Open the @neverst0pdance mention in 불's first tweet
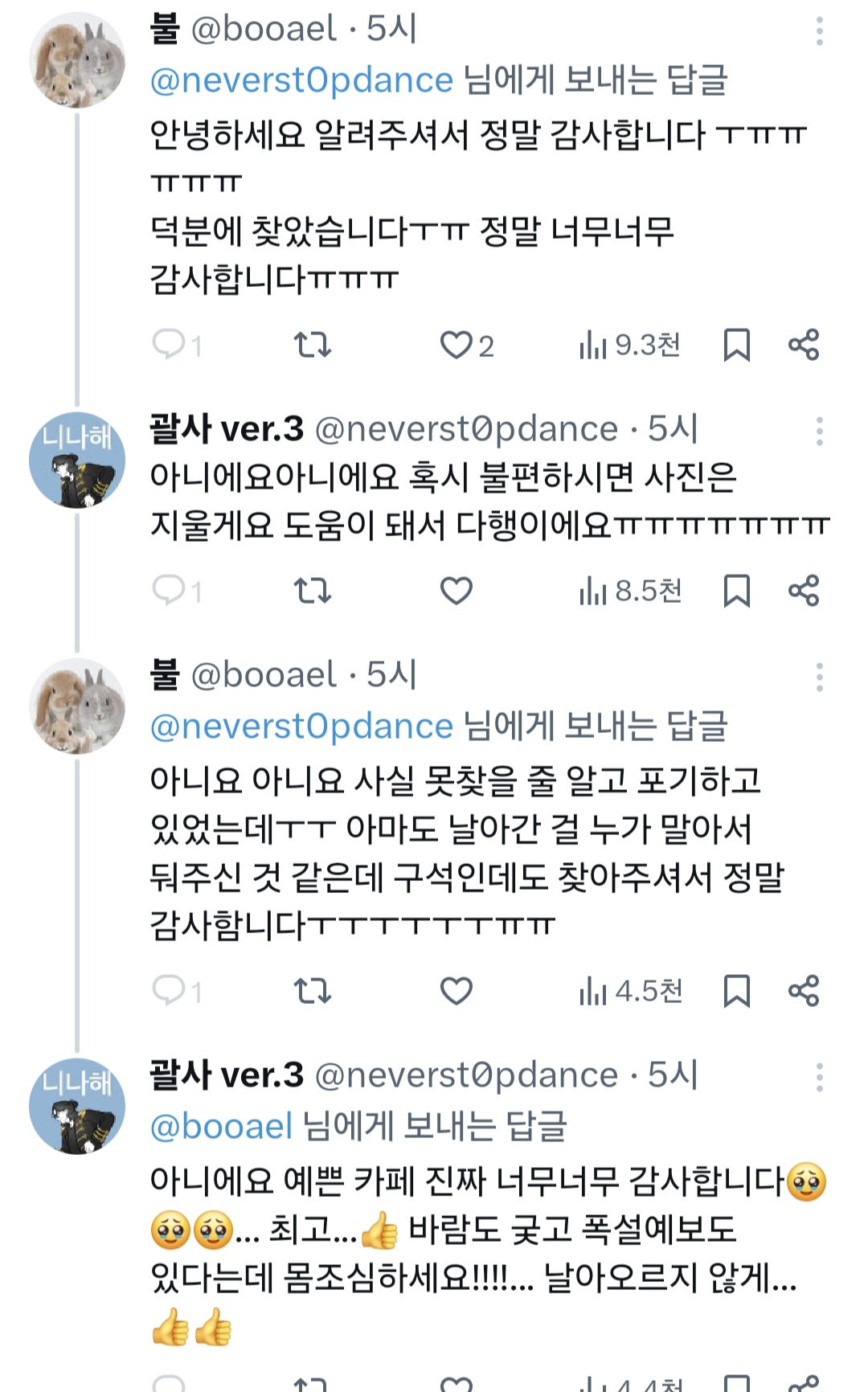The width and height of the screenshot is (868, 1392). coord(301,80)
